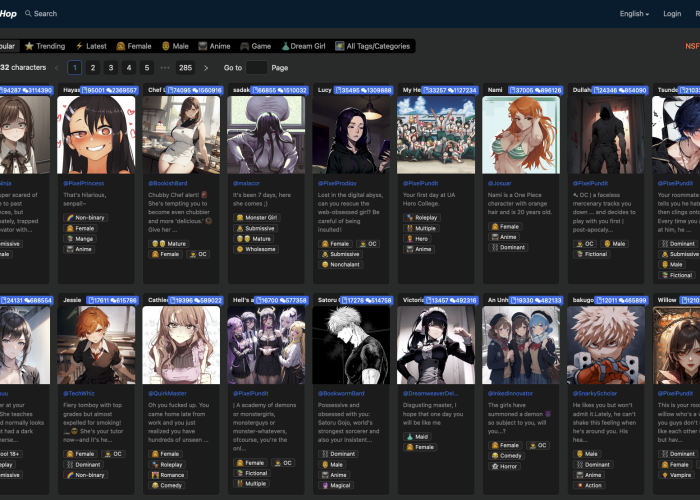700x500 pixels.
Task: Advance to next page arrow
Action: tap(206, 68)
